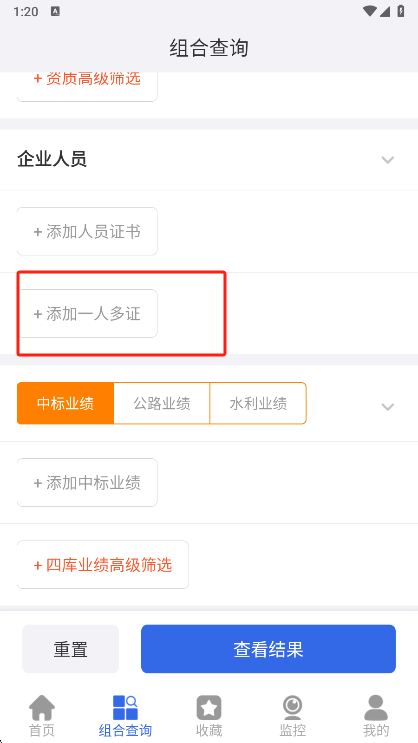Click 添加中标业绩 button

click(x=87, y=482)
